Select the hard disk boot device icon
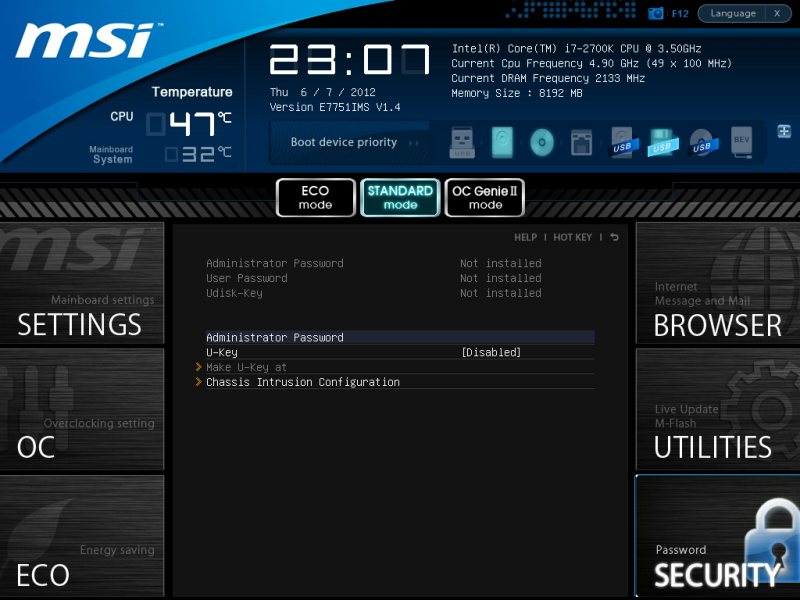The width and height of the screenshot is (800, 600). [x=502, y=142]
